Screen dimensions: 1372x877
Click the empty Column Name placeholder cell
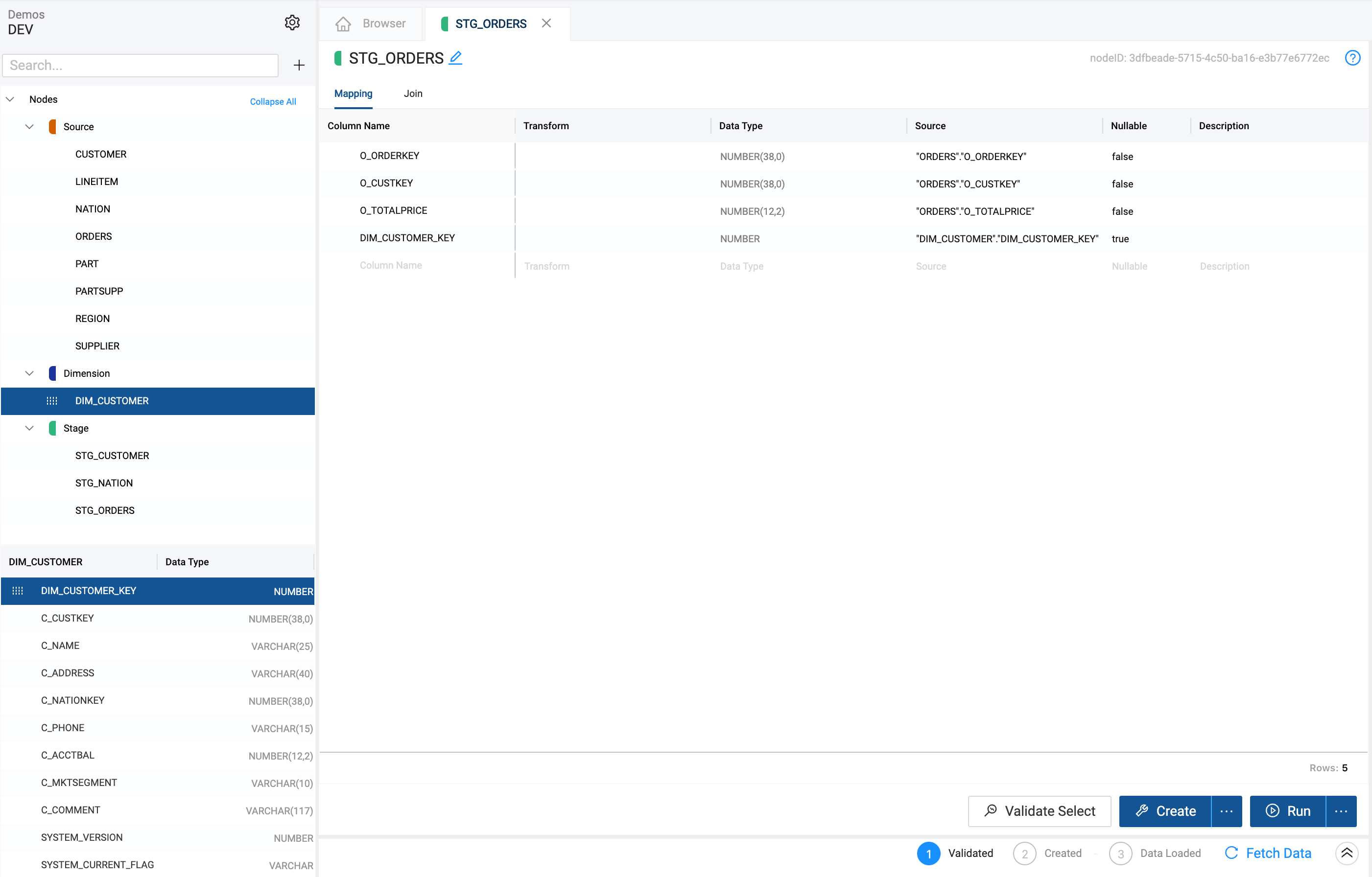[391, 265]
